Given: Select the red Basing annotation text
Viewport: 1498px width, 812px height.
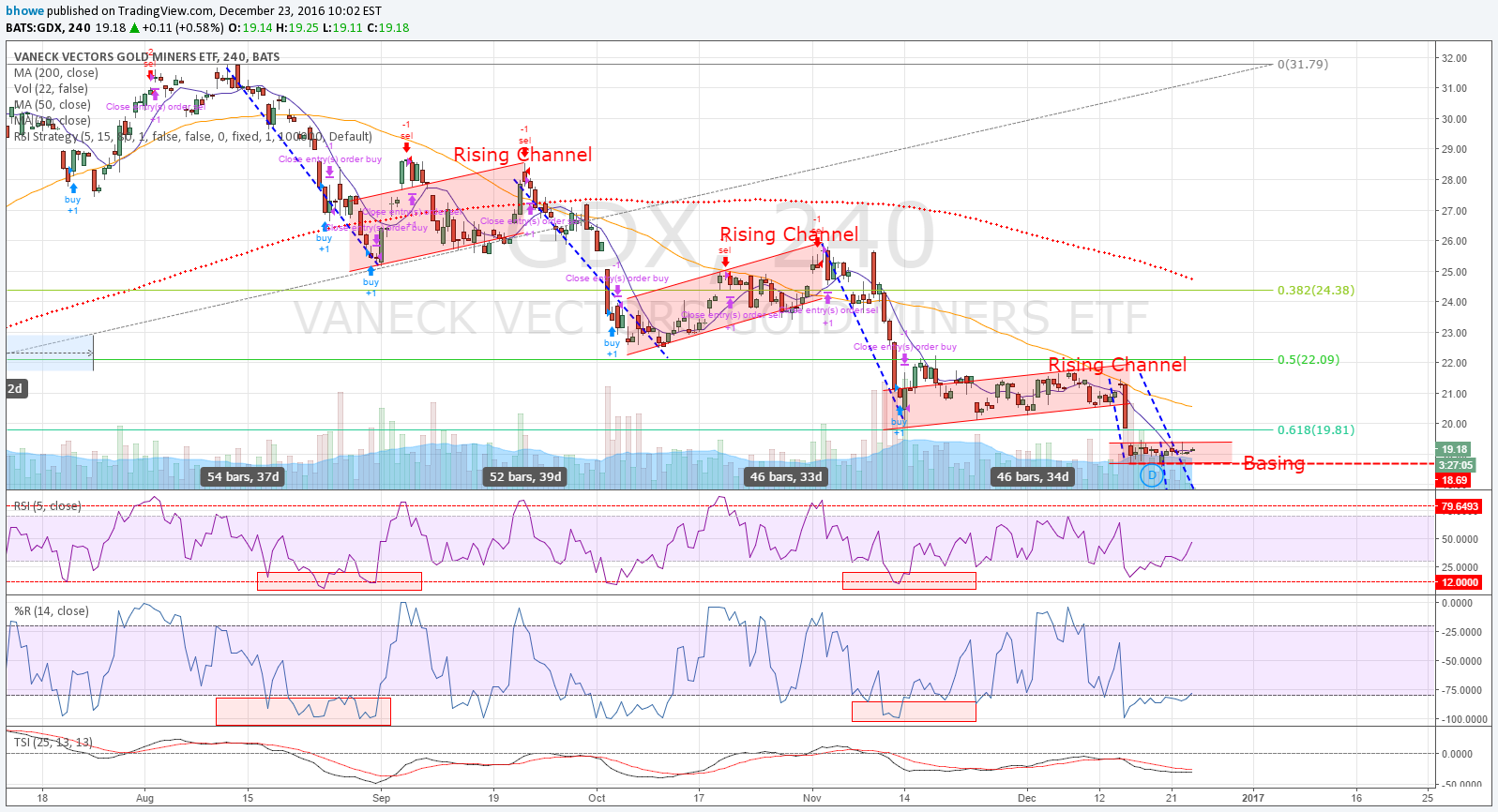Looking at the screenshot, I should click(x=1274, y=462).
